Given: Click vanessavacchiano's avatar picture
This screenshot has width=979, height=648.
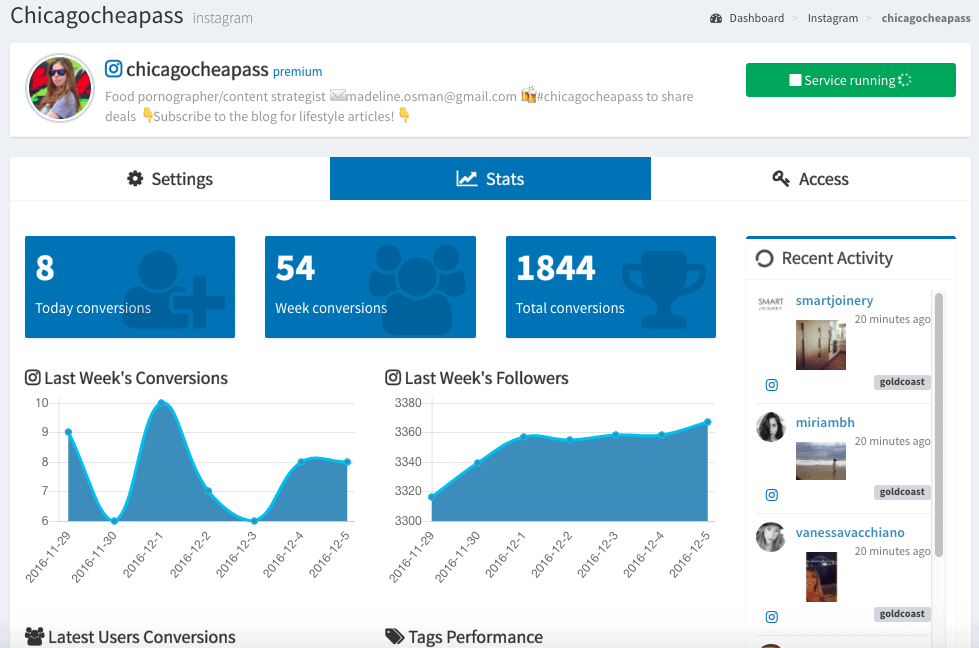Looking at the screenshot, I should (771, 537).
